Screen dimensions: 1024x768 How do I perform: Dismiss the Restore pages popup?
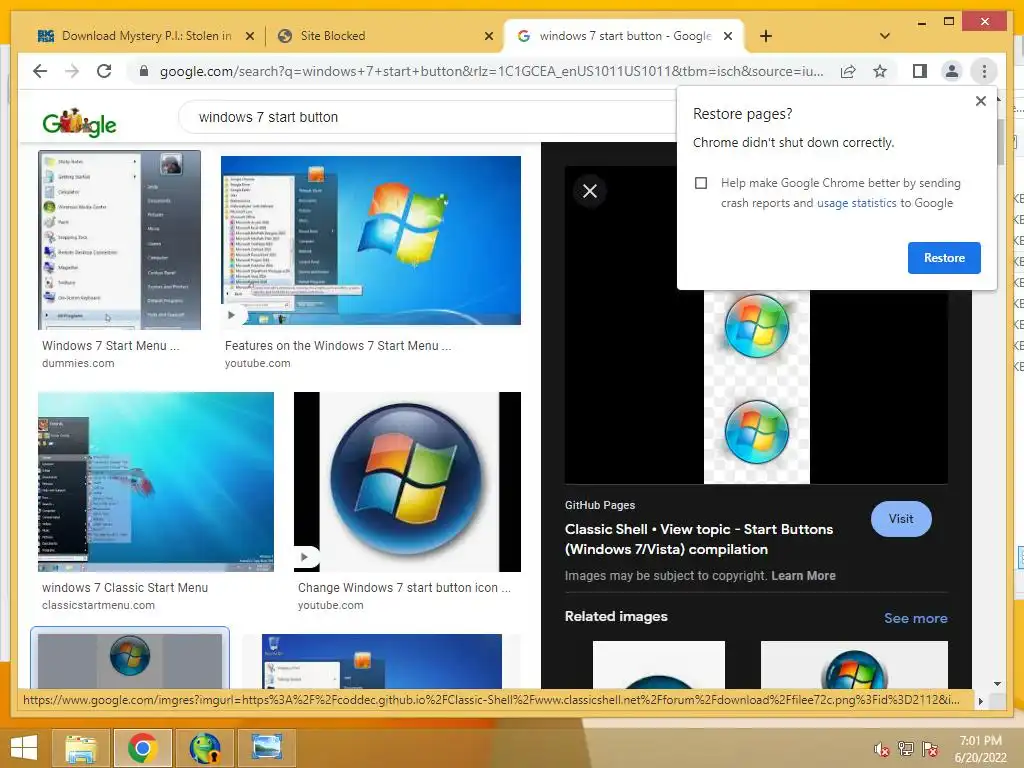pos(980,101)
